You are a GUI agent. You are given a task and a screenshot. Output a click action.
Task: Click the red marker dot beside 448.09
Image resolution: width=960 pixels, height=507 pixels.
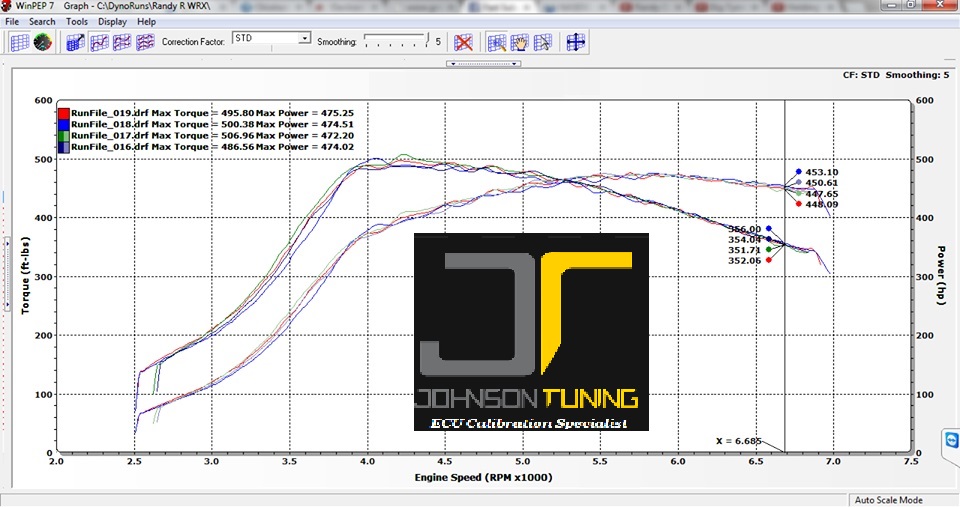[798, 204]
